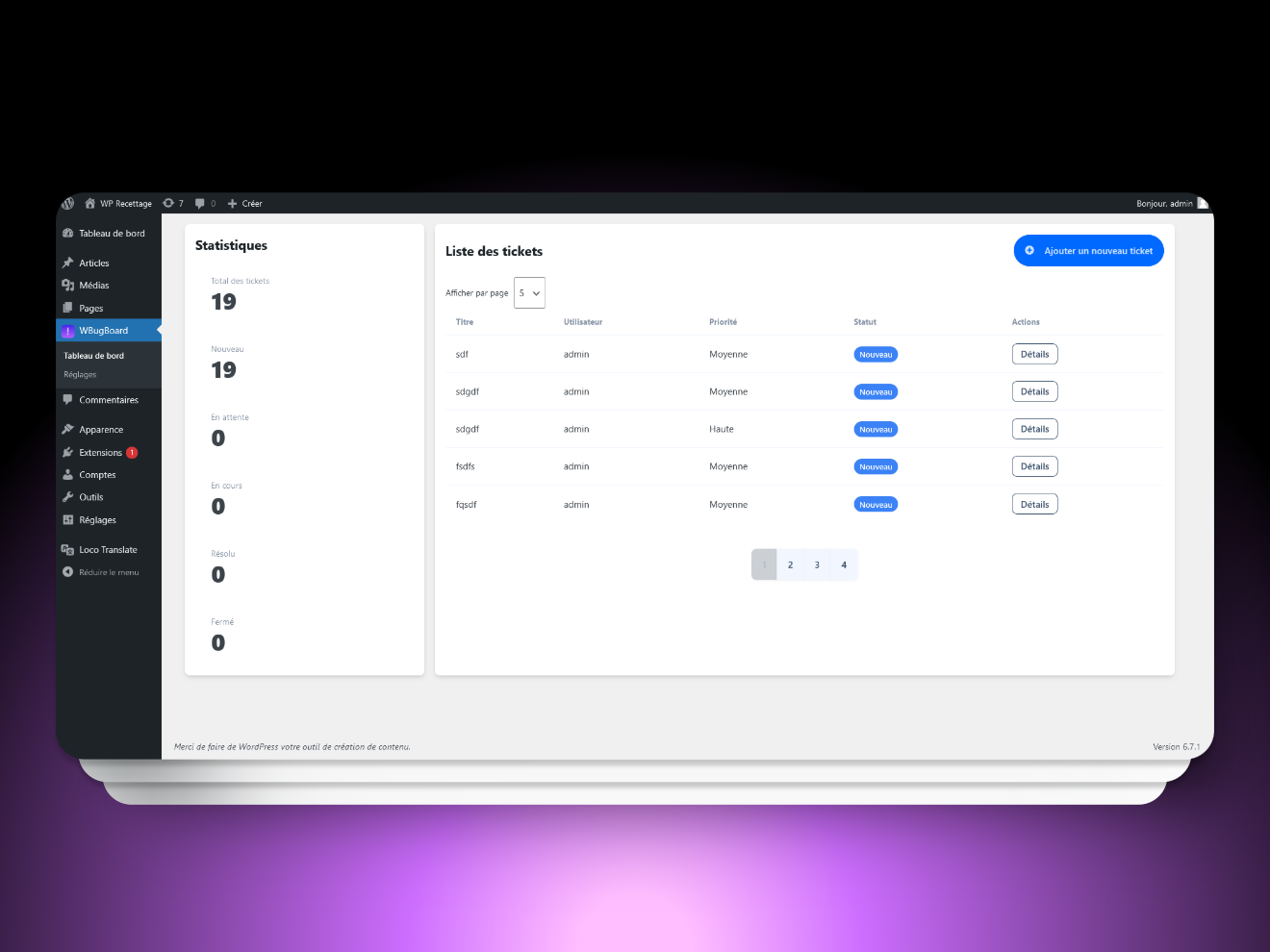This screenshot has height=952, width=1270.
Task: Click the Articles pushpin icon
Action: tap(67, 263)
